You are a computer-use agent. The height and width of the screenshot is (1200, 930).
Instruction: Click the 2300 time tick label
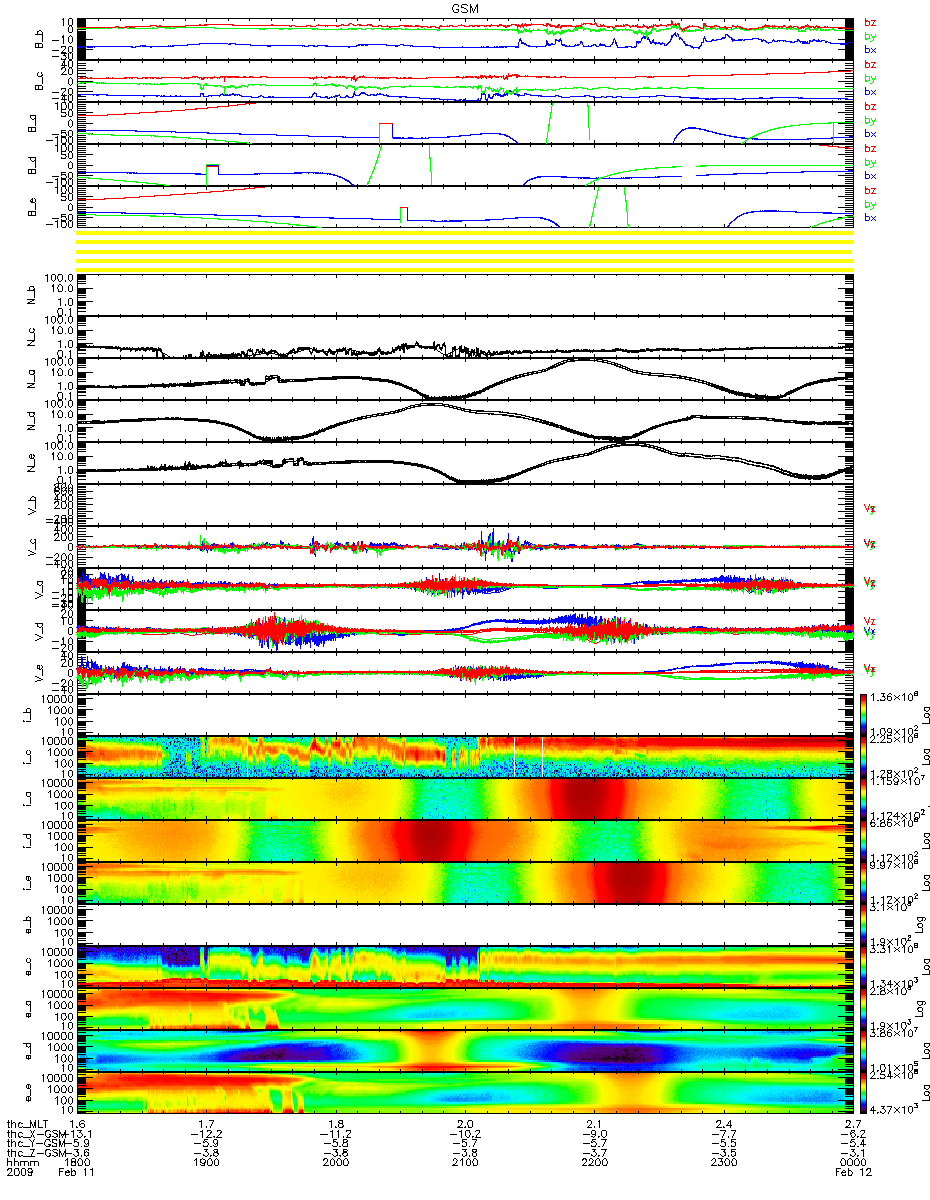(722, 1164)
